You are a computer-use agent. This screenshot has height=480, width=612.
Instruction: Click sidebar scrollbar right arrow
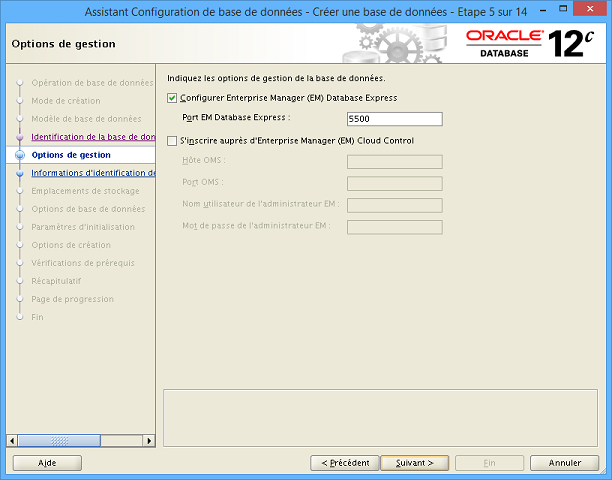(149, 441)
